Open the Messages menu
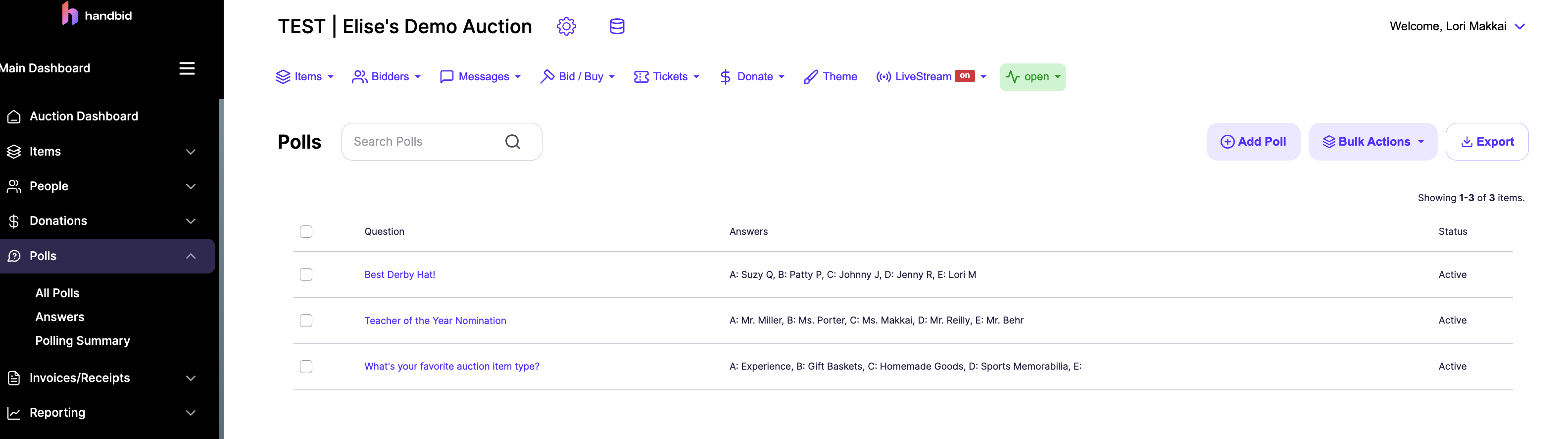 [x=480, y=77]
